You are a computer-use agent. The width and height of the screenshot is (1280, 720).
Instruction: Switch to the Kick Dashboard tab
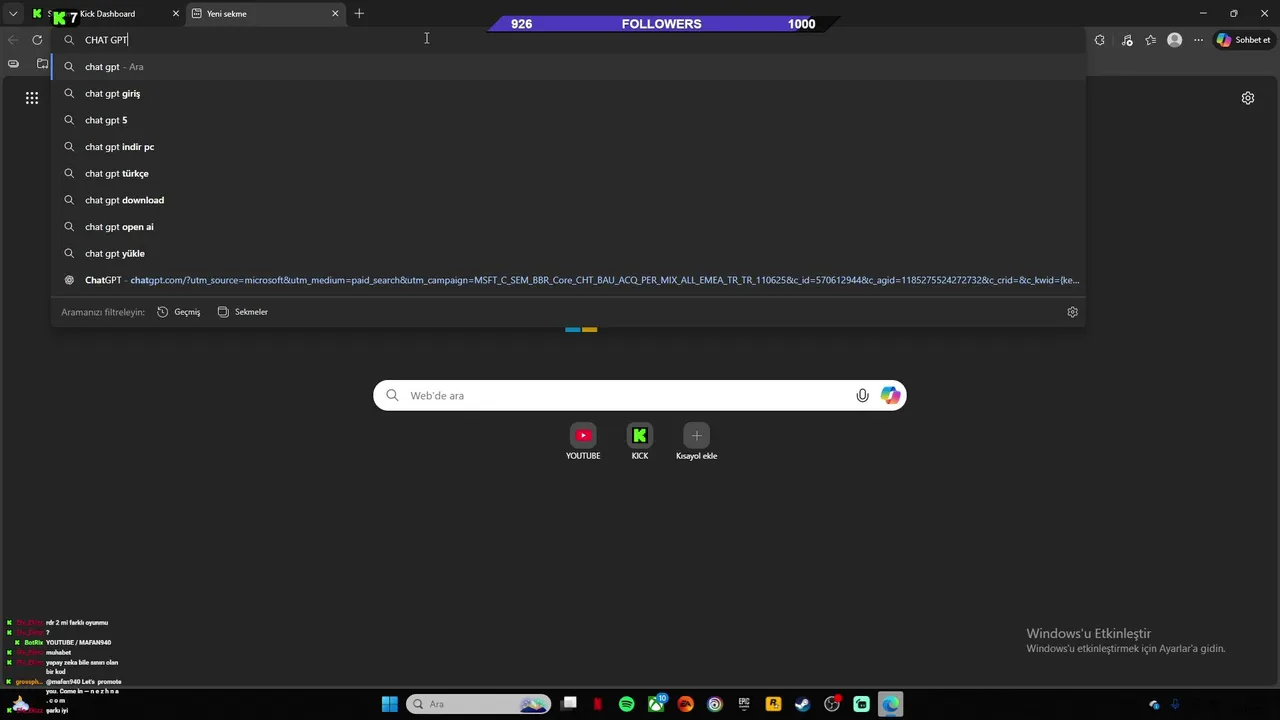tap(104, 14)
